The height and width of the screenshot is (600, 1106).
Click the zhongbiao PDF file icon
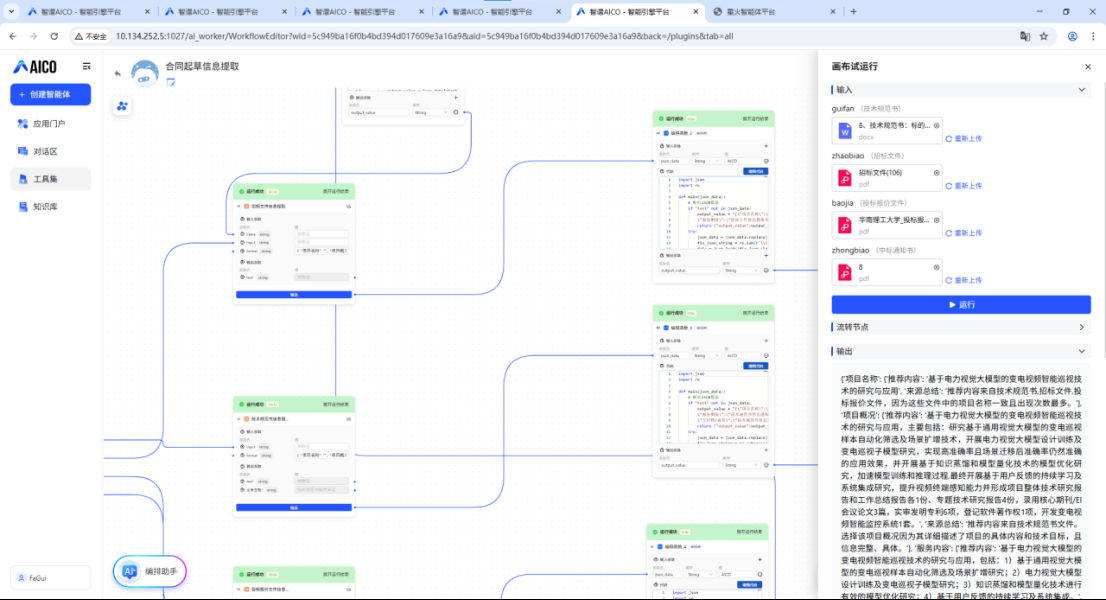[x=844, y=273]
